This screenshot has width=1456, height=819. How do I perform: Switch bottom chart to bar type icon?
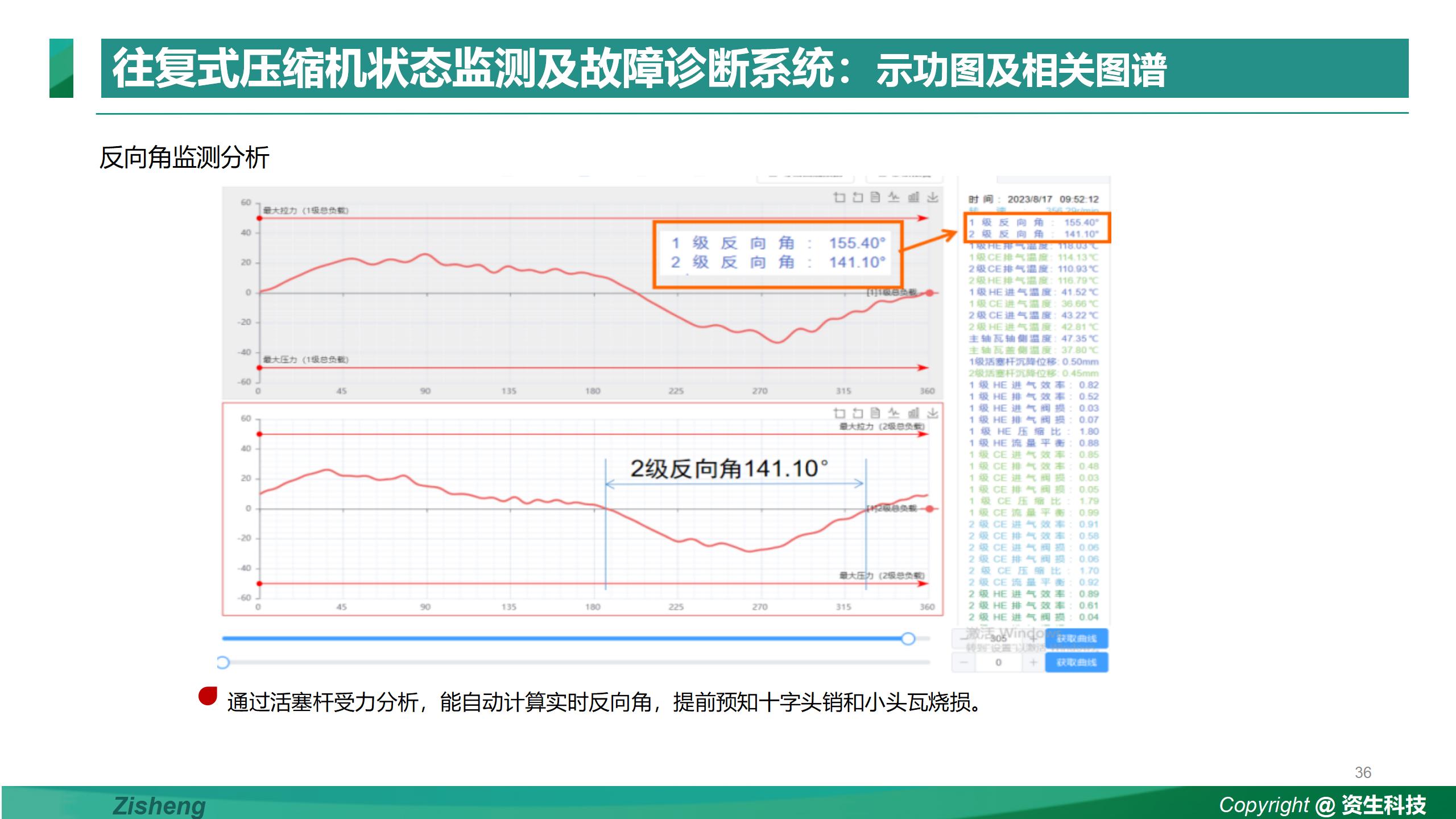coord(913,413)
